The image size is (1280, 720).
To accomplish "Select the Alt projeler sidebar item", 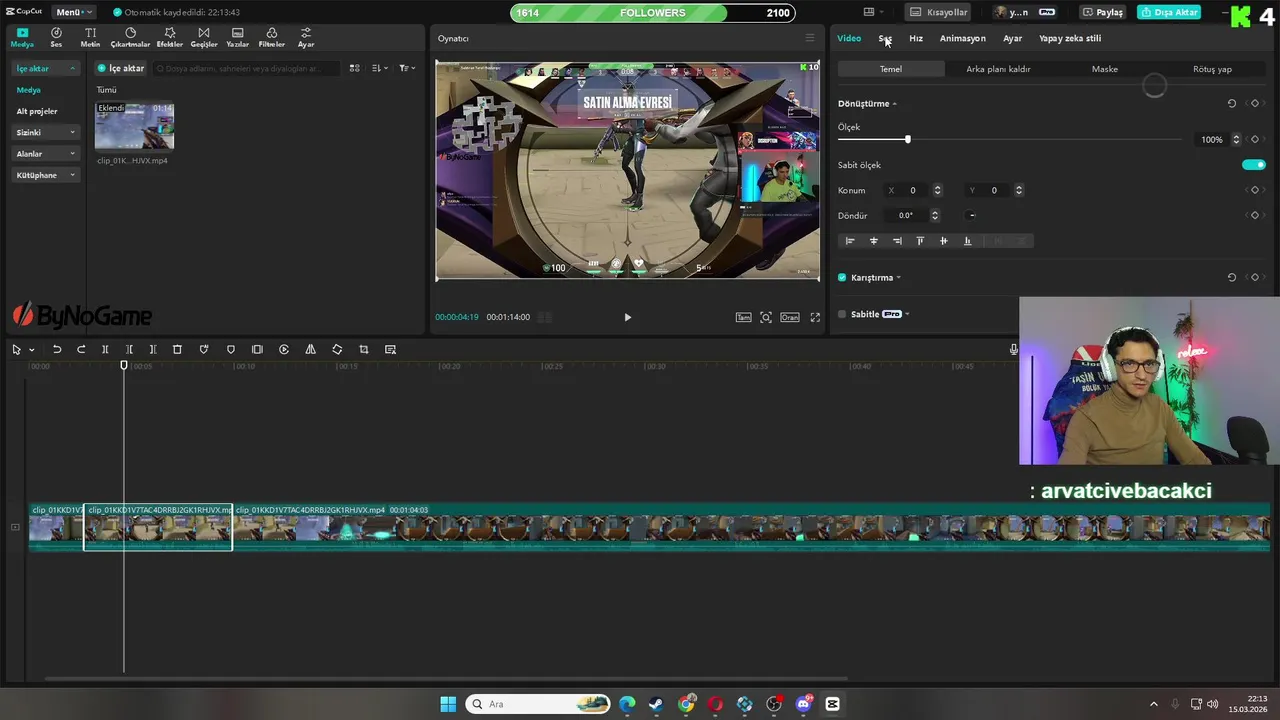I will [37, 111].
